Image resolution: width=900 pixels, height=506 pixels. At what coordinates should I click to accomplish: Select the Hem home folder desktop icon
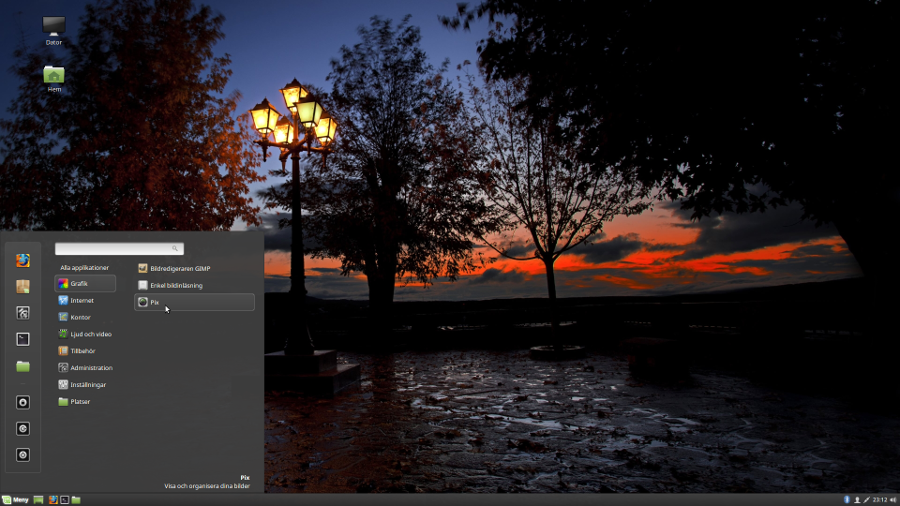click(54, 76)
